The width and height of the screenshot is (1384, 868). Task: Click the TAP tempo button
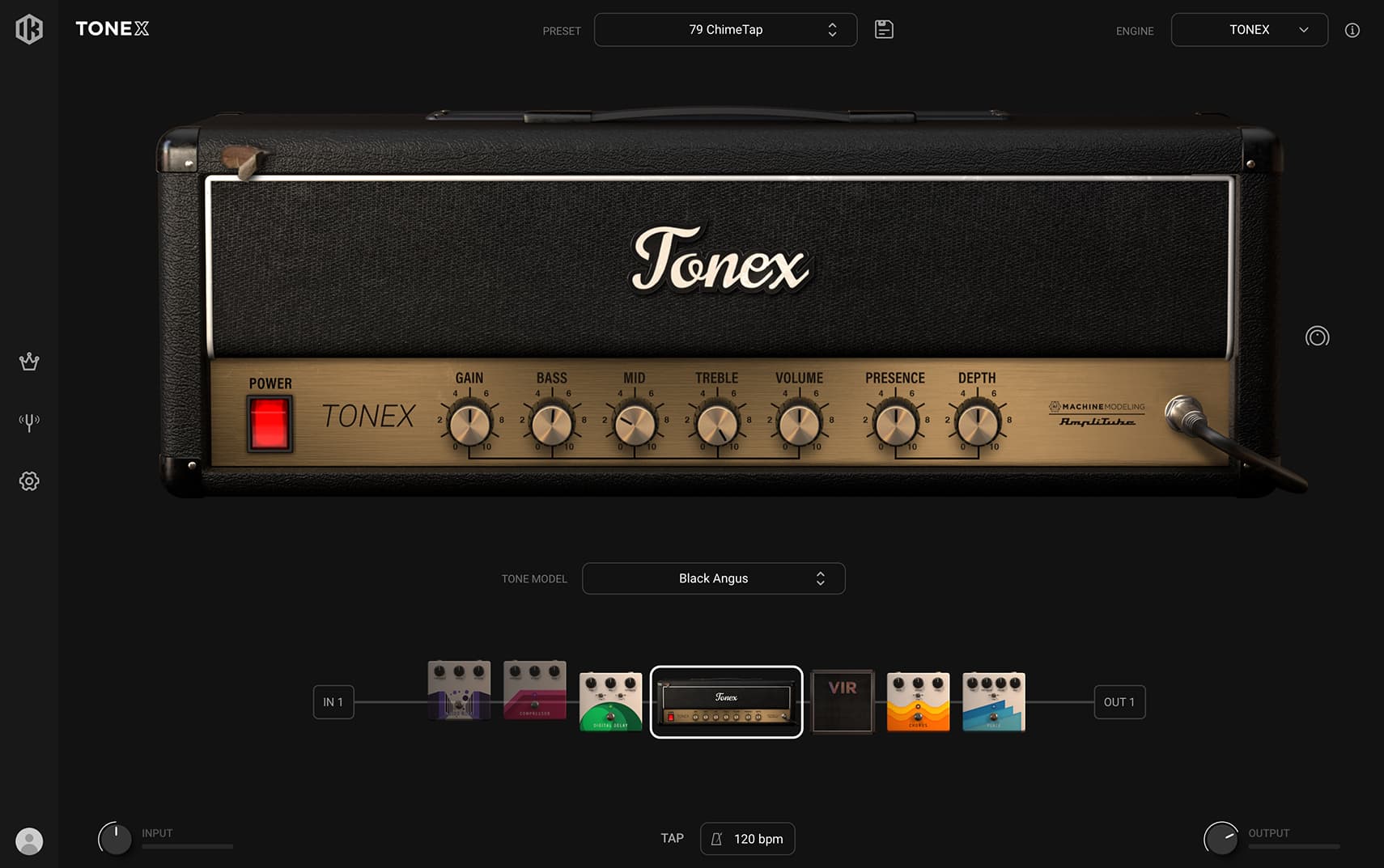pos(672,838)
